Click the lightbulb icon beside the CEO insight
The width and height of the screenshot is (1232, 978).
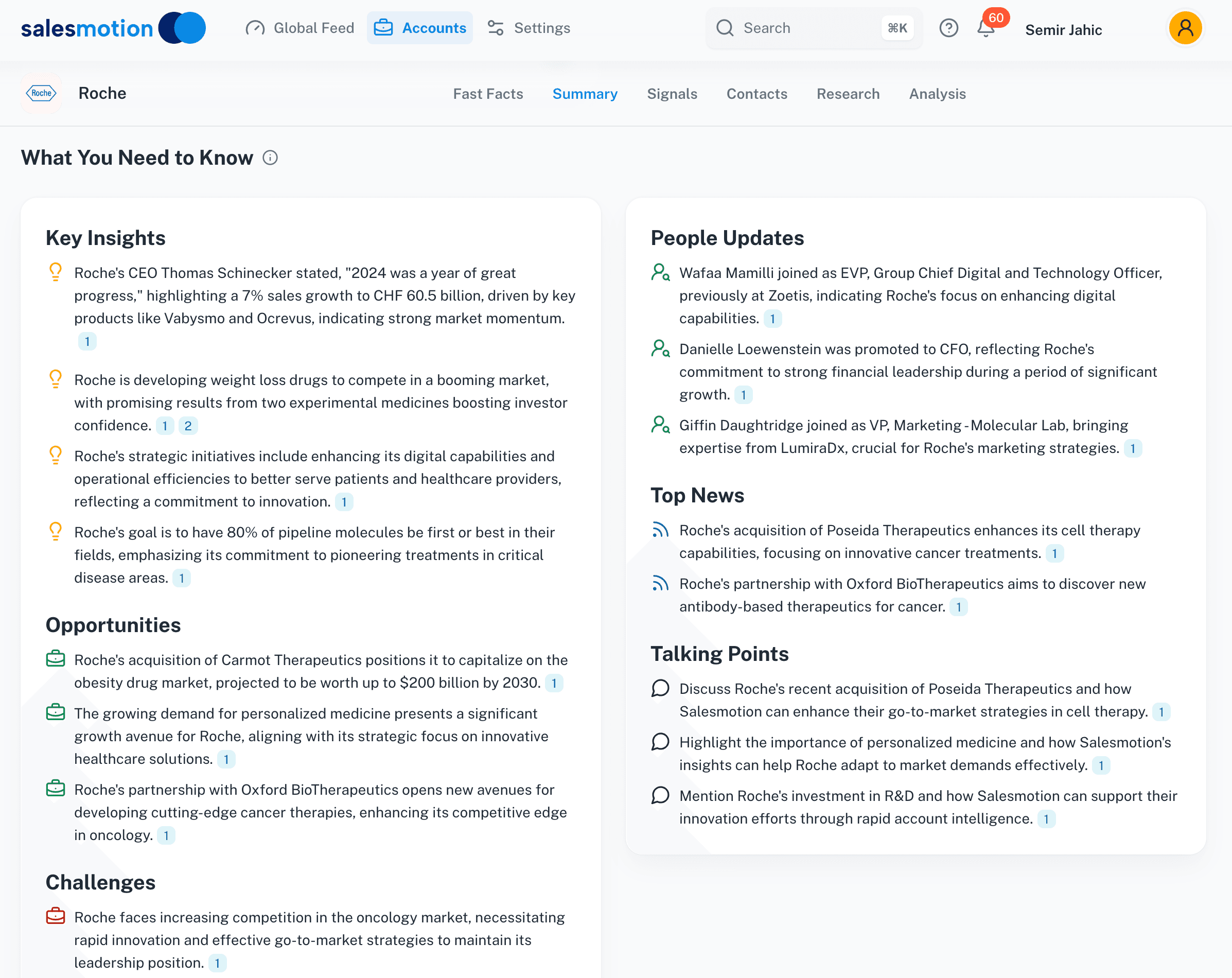coord(56,273)
